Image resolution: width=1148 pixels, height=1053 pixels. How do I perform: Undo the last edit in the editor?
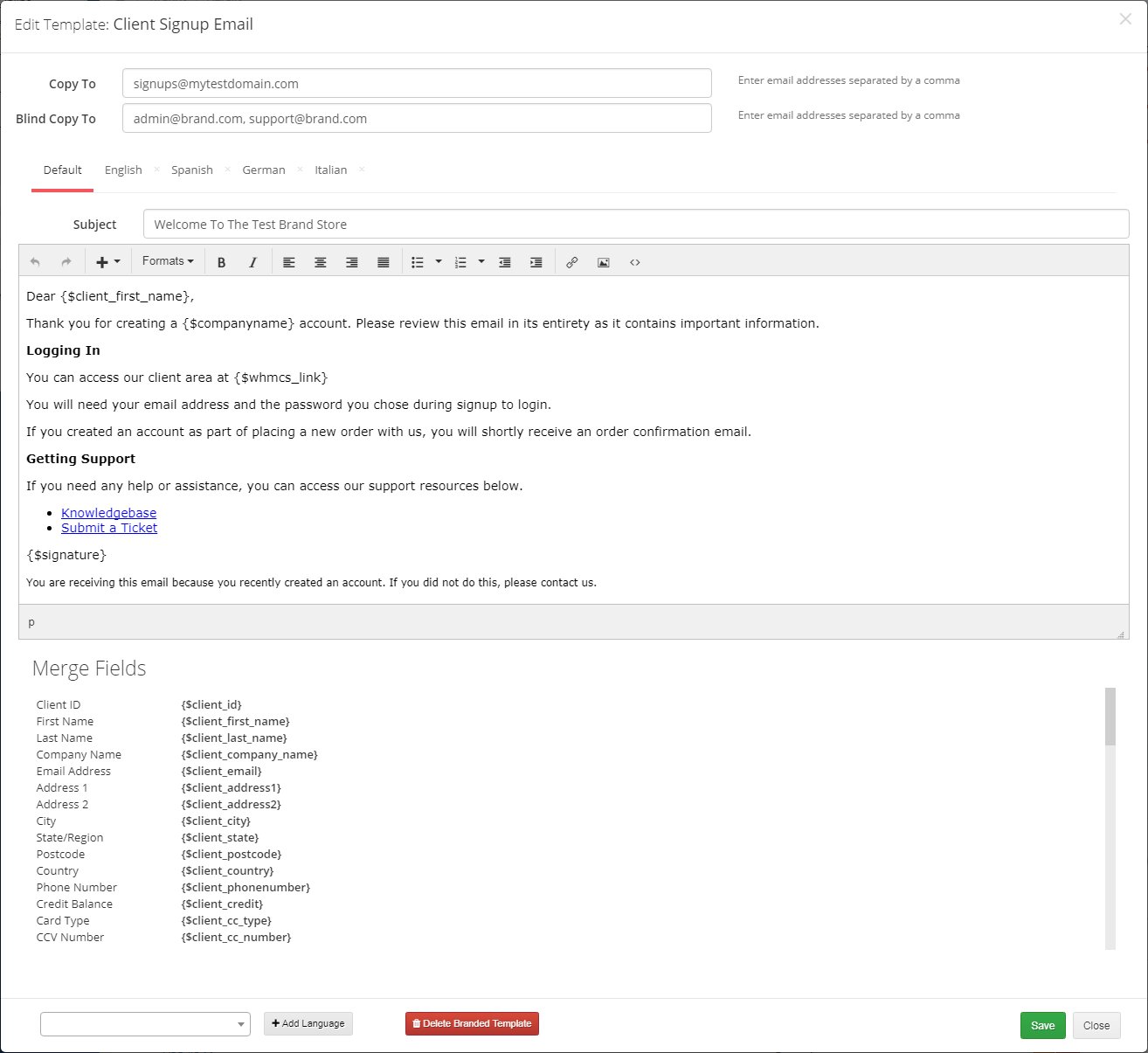[x=35, y=261]
